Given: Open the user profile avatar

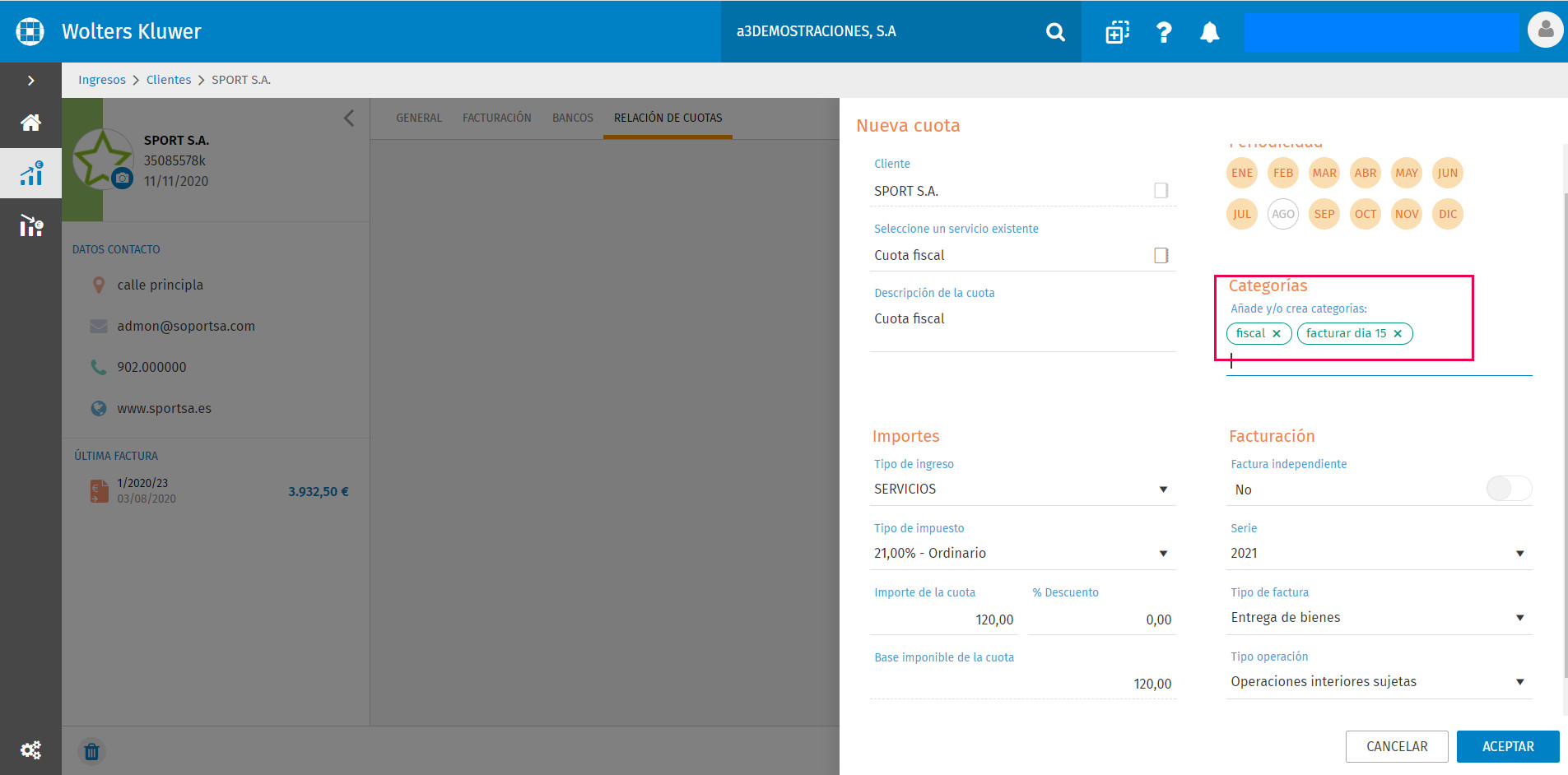Looking at the screenshot, I should click(1545, 30).
